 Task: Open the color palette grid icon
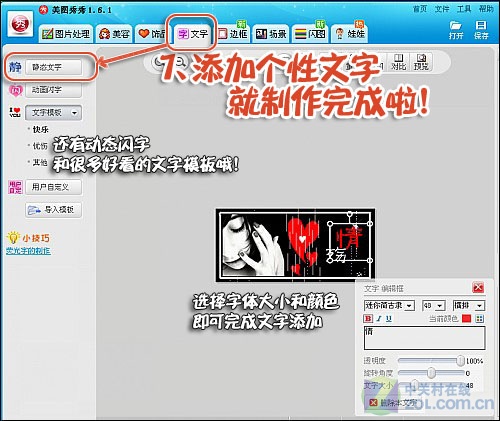coord(480,319)
